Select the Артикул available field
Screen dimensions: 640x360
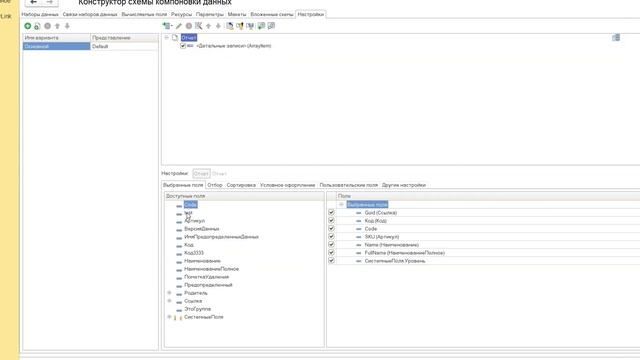194,220
